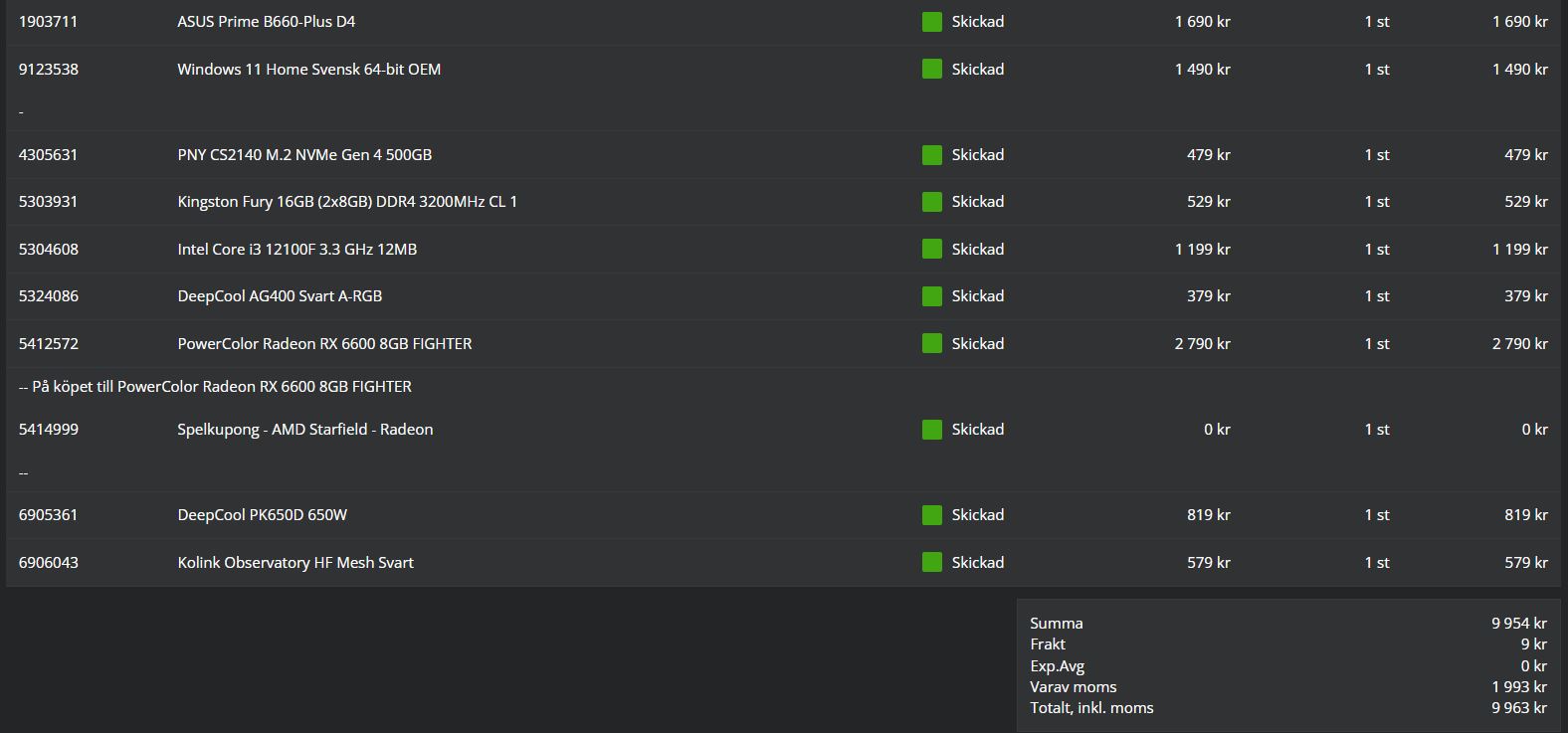The width and height of the screenshot is (1568, 733).
Task: Select article number 5324086
Action: pyautogui.click(x=48, y=296)
